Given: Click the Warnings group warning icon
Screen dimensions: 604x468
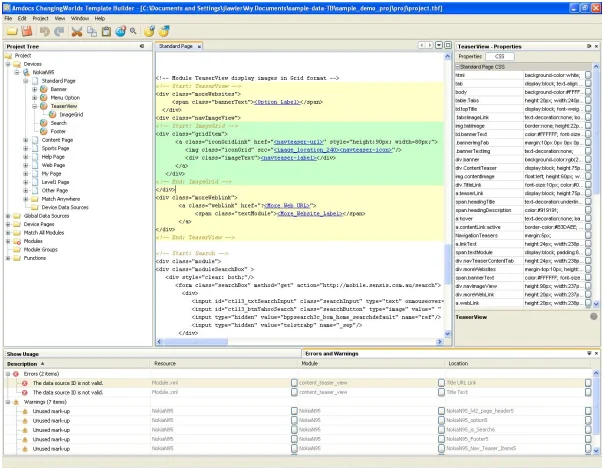Looking at the screenshot, I should coord(16,402).
